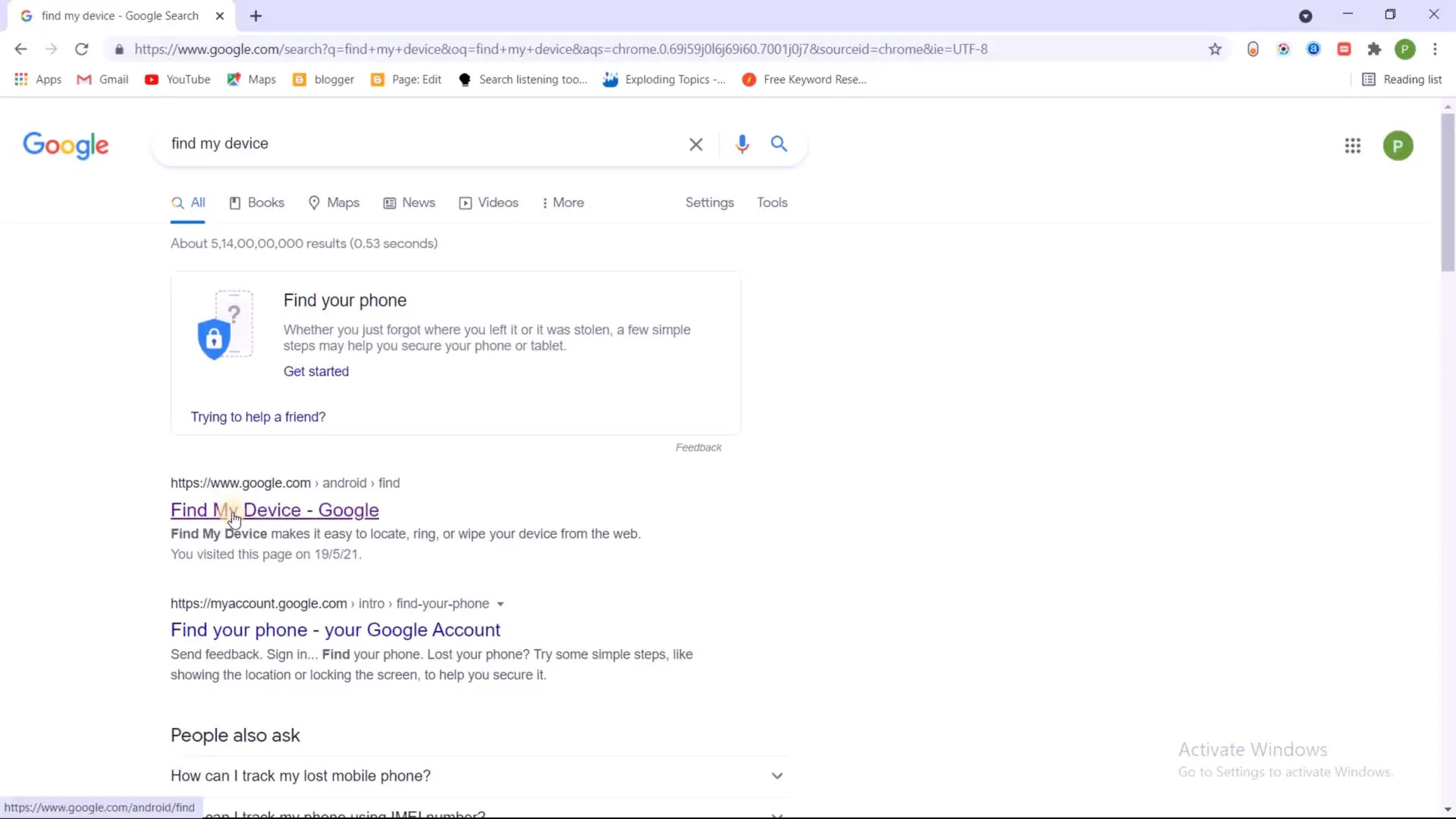
Task: Open the More search filters dropdown
Action: click(x=563, y=202)
